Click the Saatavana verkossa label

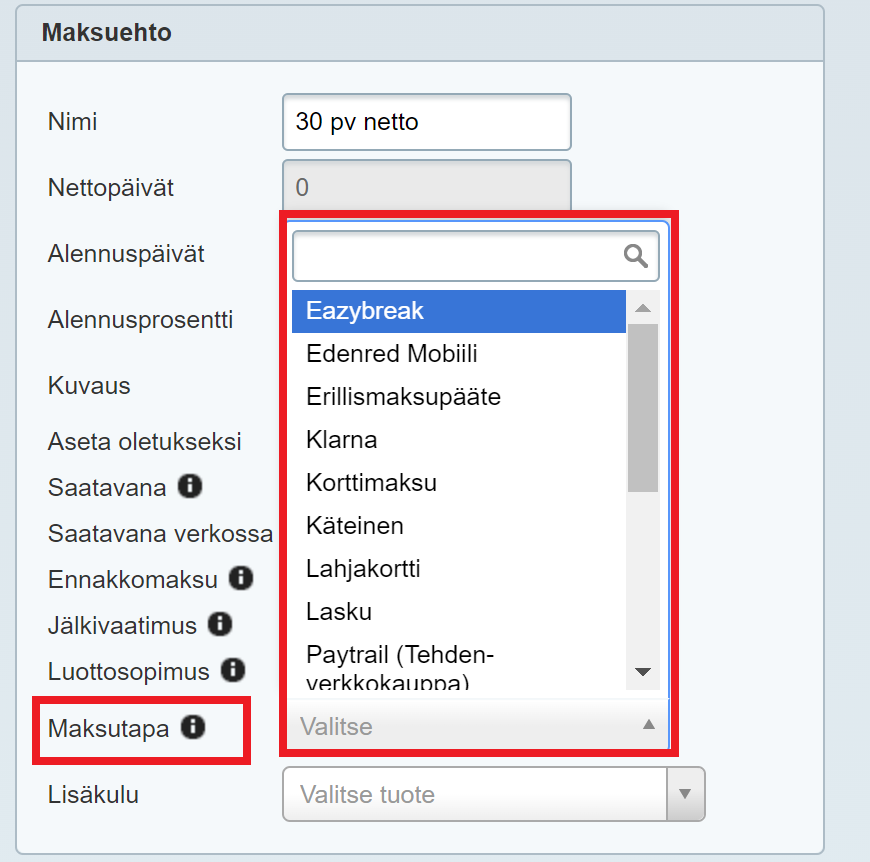(x=160, y=534)
